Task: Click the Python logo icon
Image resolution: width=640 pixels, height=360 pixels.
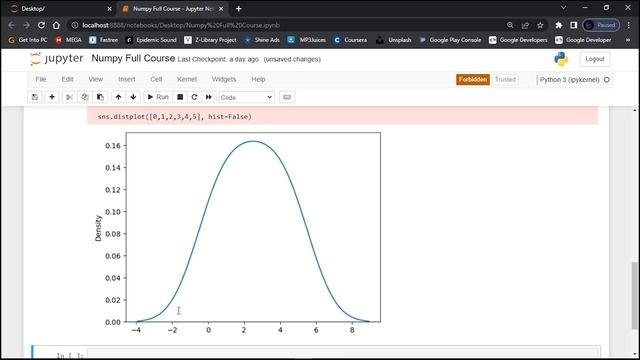Action: coord(561,59)
